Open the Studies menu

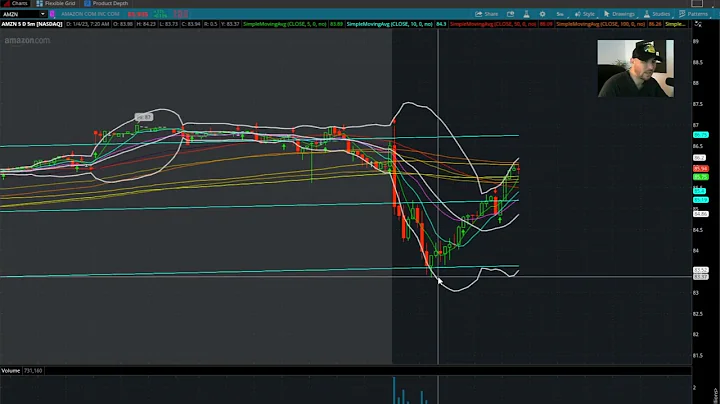tap(657, 14)
